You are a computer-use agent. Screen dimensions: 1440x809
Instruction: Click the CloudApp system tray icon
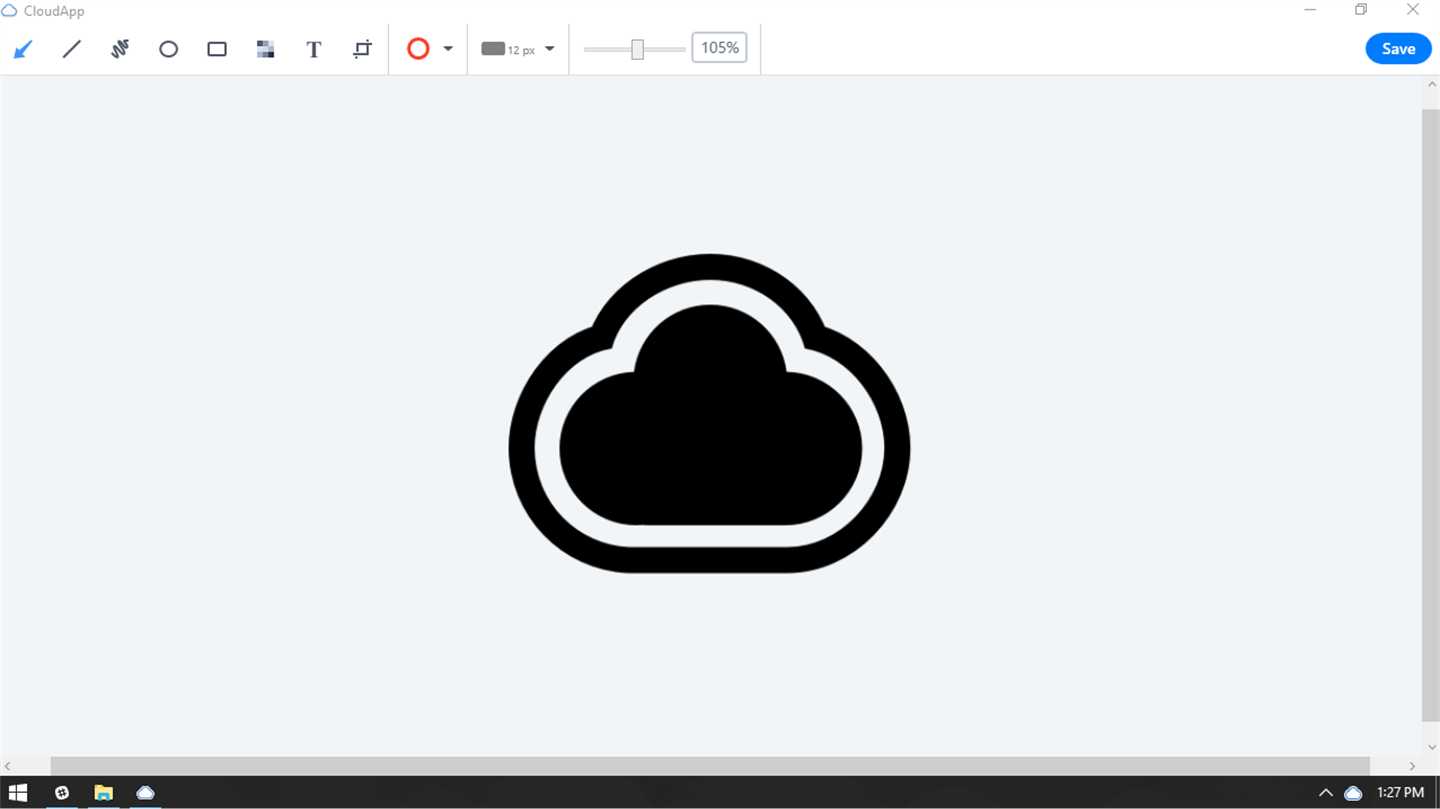1353,793
